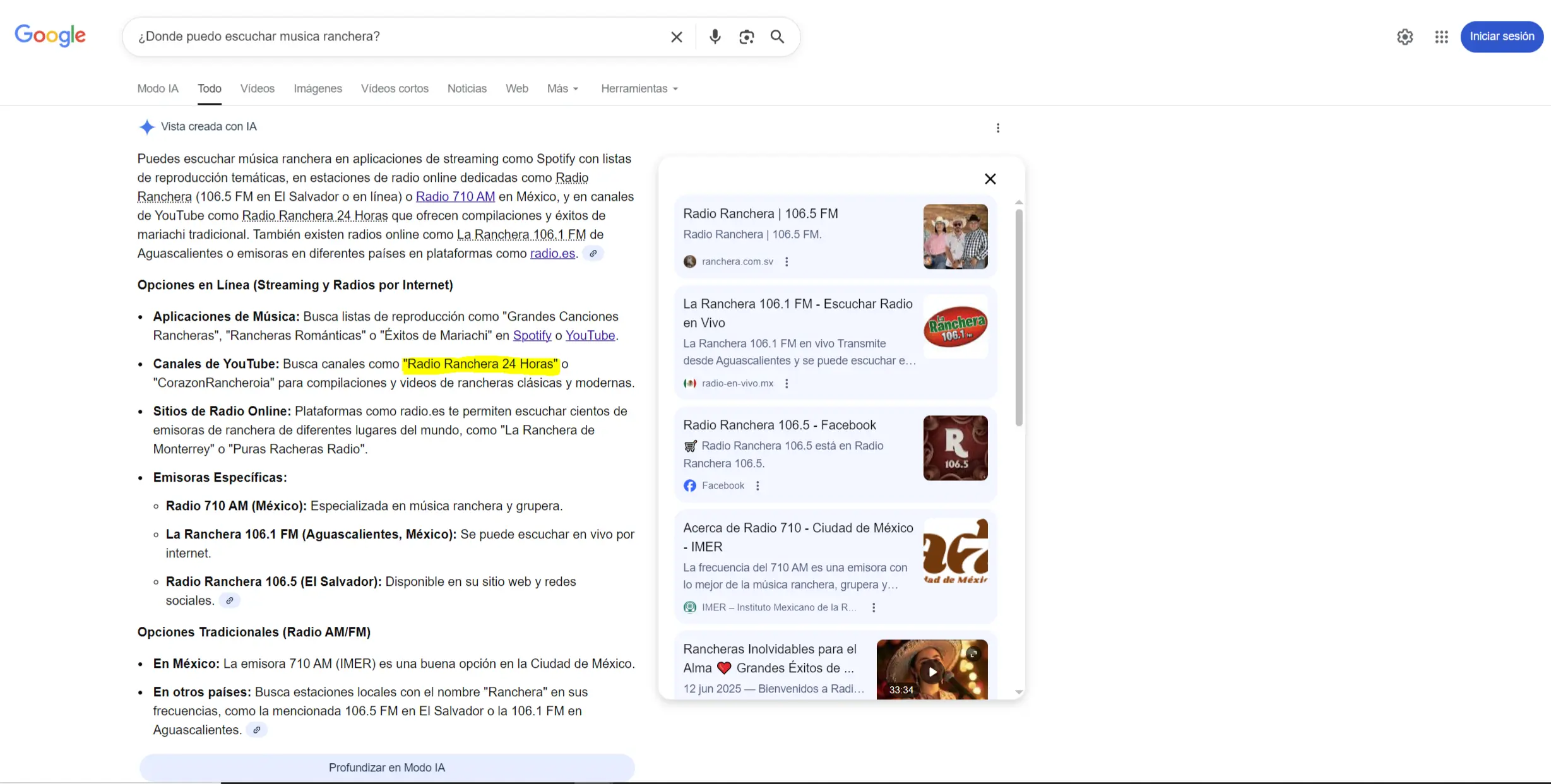Click Radio Ranchera 106.5 Facebook thumbnail
This screenshot has width=1551, height=784.
pos(955,448)
